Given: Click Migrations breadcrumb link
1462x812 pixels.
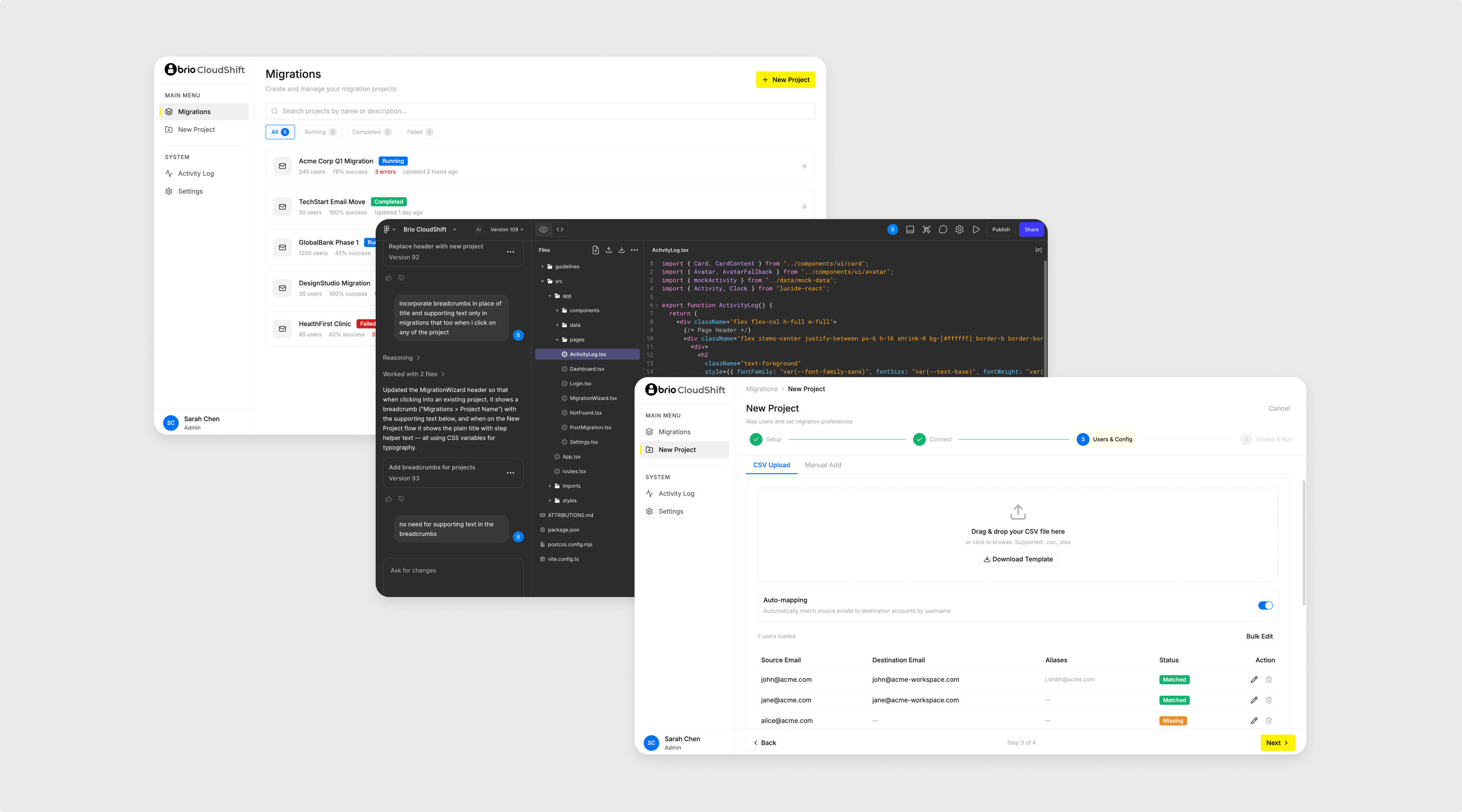Looking at the screenshot, I should [x=761, y=389].
